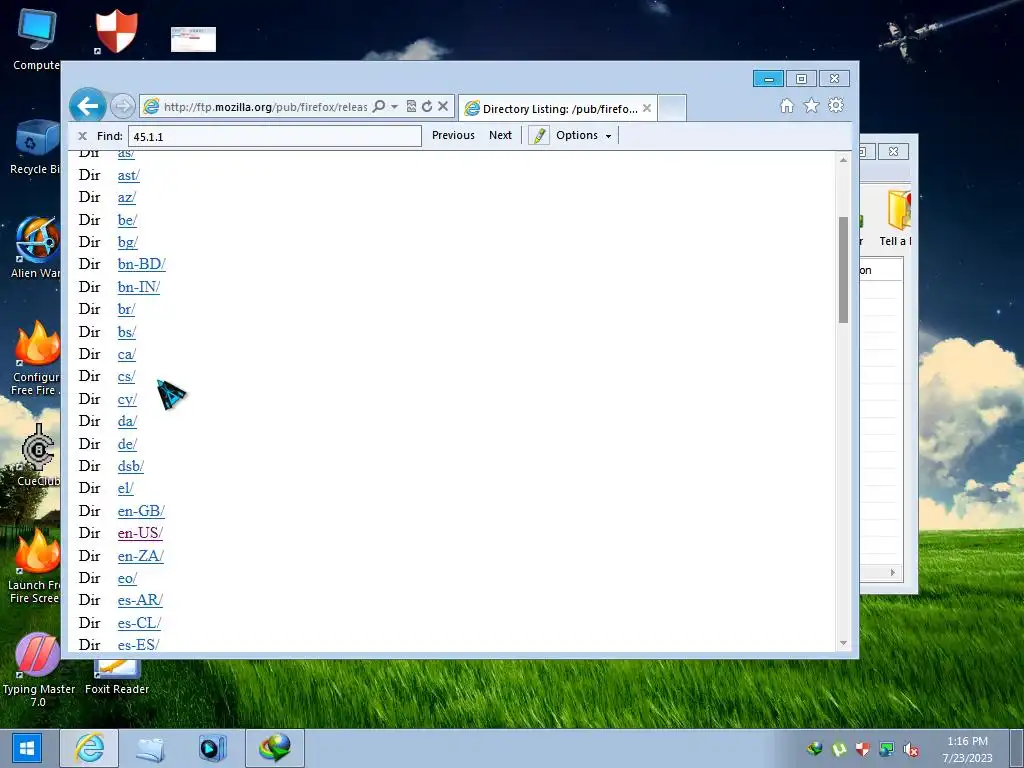The height and width of the screenshot is (768, 1024).
Task: Click the Find text field containing 45.1.1
Action: coord(275,136)
